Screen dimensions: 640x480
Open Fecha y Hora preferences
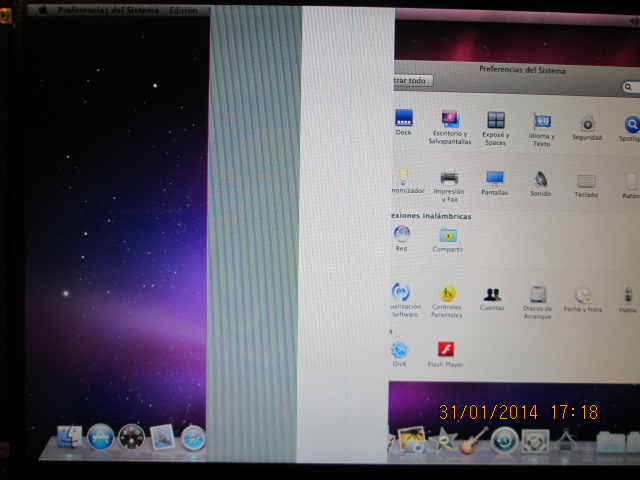[x=582, y=296]
